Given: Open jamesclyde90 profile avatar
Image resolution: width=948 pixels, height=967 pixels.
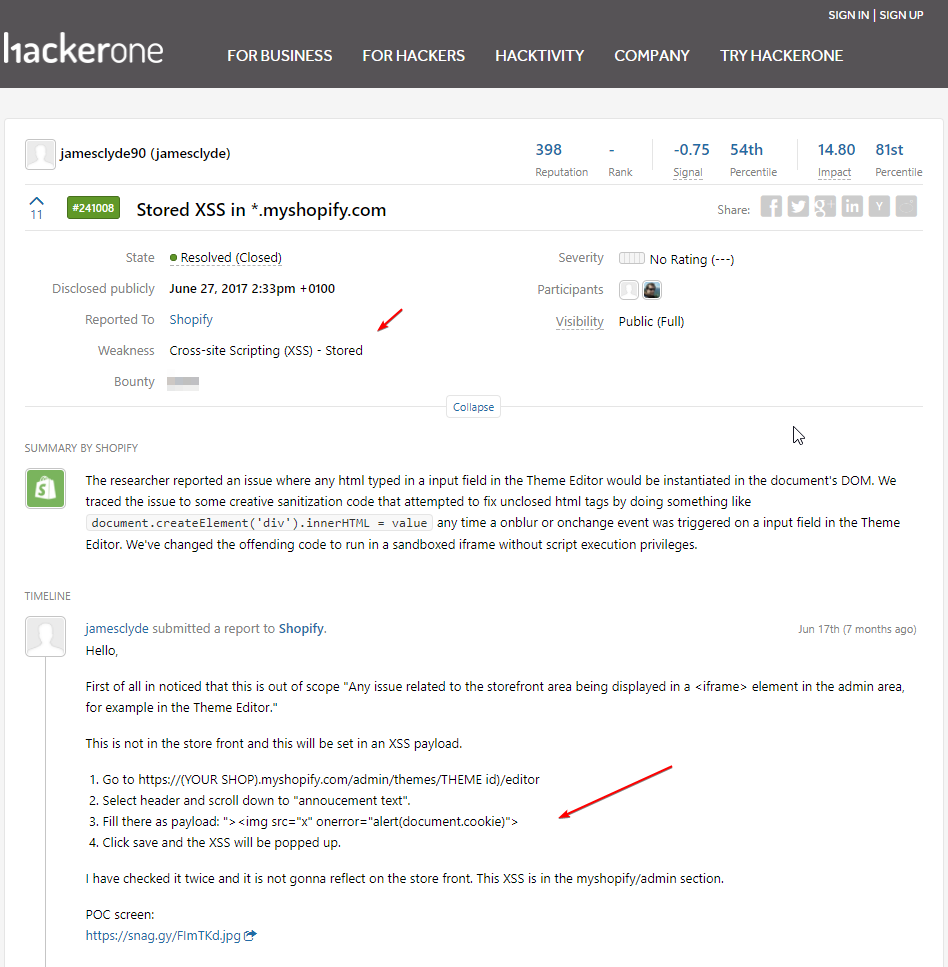Looking at the screenshot, I should (40, 154).
